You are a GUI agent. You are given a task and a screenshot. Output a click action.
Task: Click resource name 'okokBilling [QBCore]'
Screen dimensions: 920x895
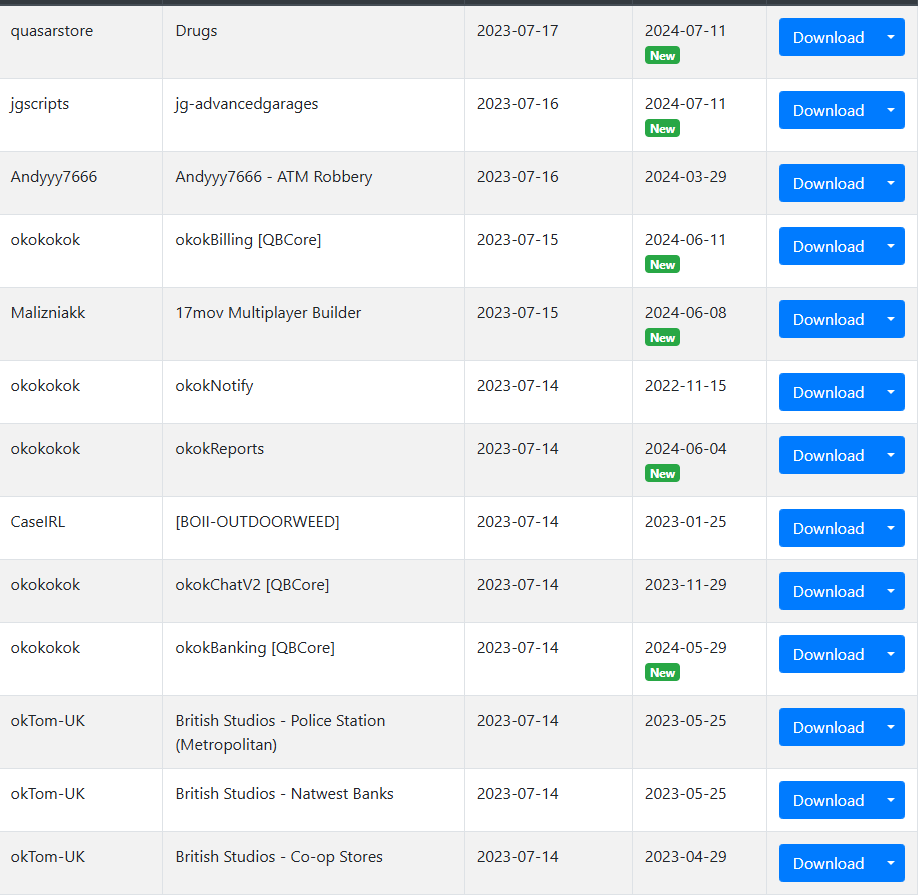point(248,240)
